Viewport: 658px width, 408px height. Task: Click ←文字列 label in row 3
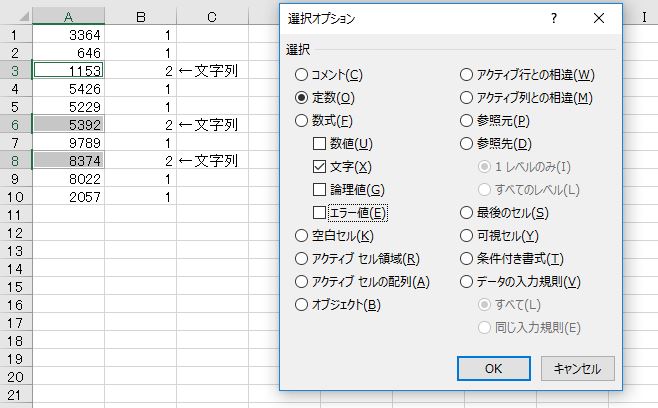click(x=208, y=71)
